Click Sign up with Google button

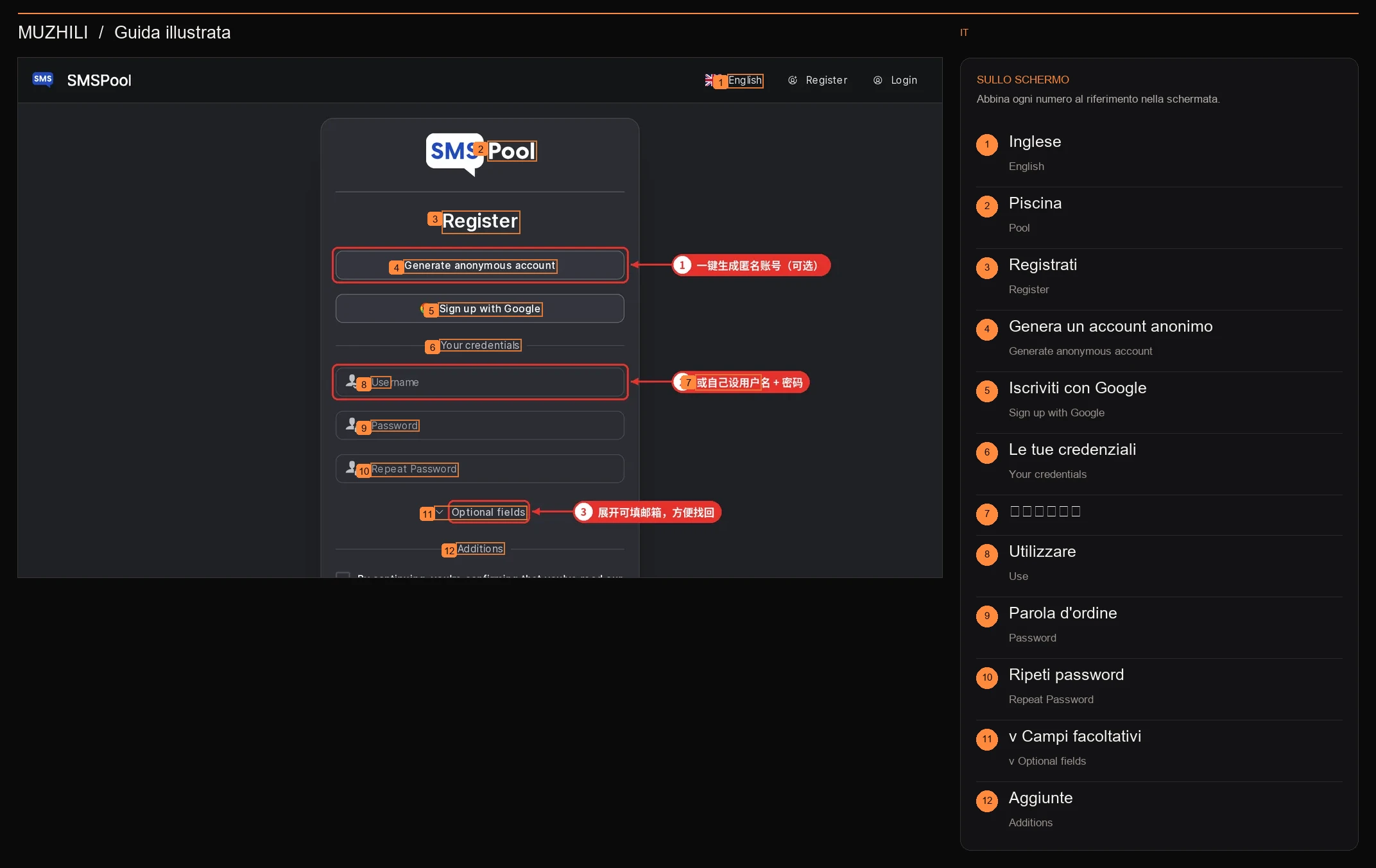[x=479, y=309]
